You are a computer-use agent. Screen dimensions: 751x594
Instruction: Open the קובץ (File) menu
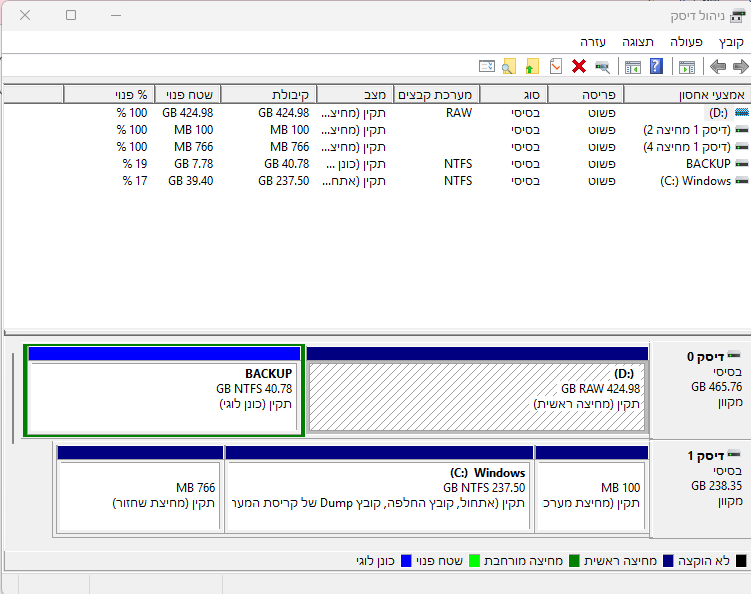coord(731,42)
